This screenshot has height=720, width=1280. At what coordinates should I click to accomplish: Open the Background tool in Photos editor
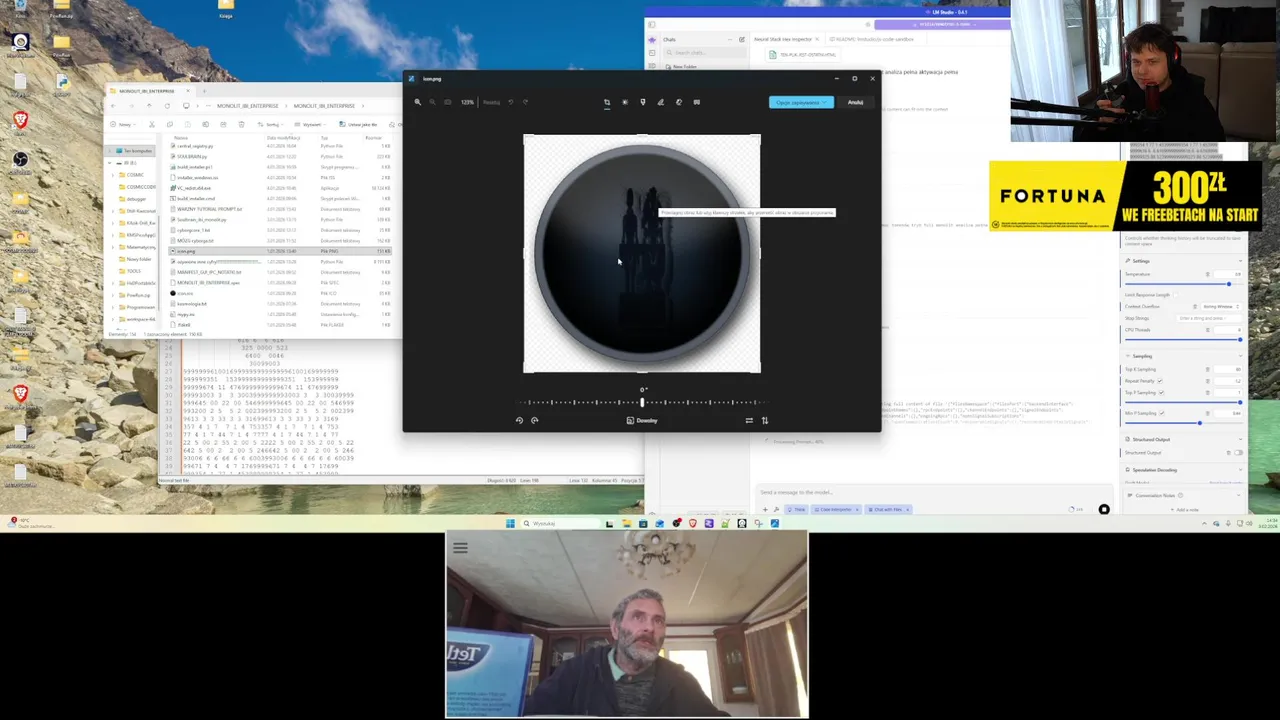point(697,102)
